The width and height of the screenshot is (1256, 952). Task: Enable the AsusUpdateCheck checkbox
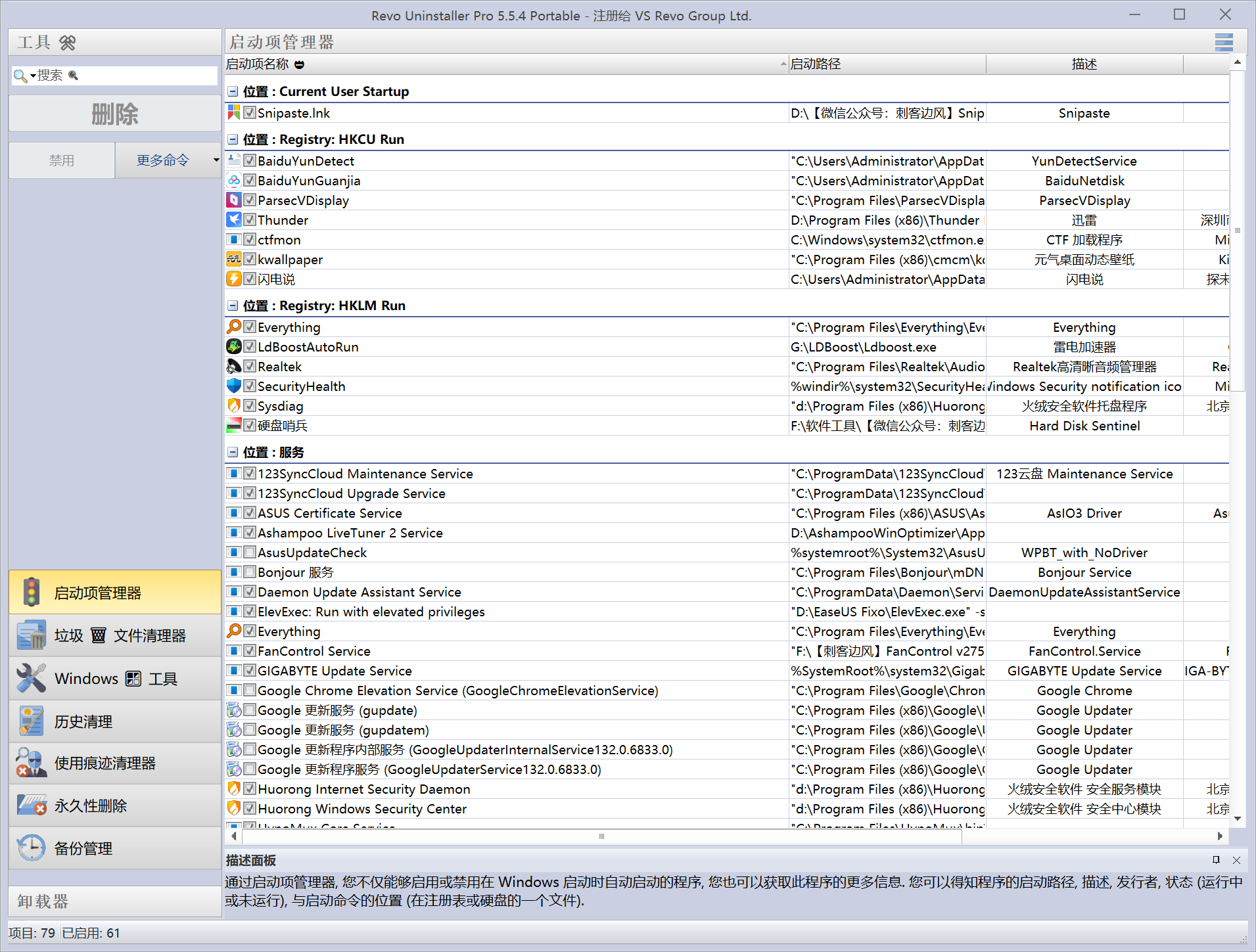[x=250, y=552]
